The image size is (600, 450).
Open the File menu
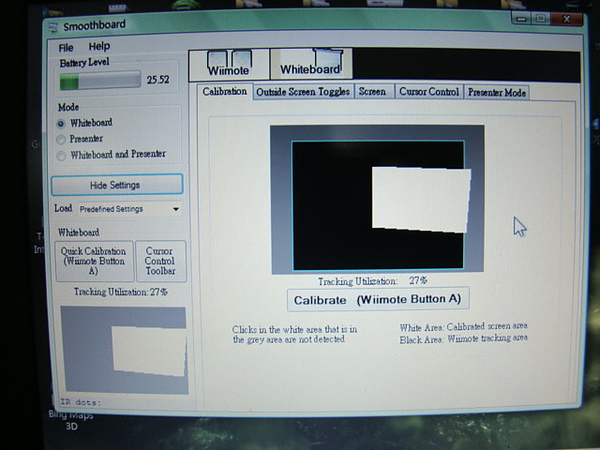coord(65,48)
